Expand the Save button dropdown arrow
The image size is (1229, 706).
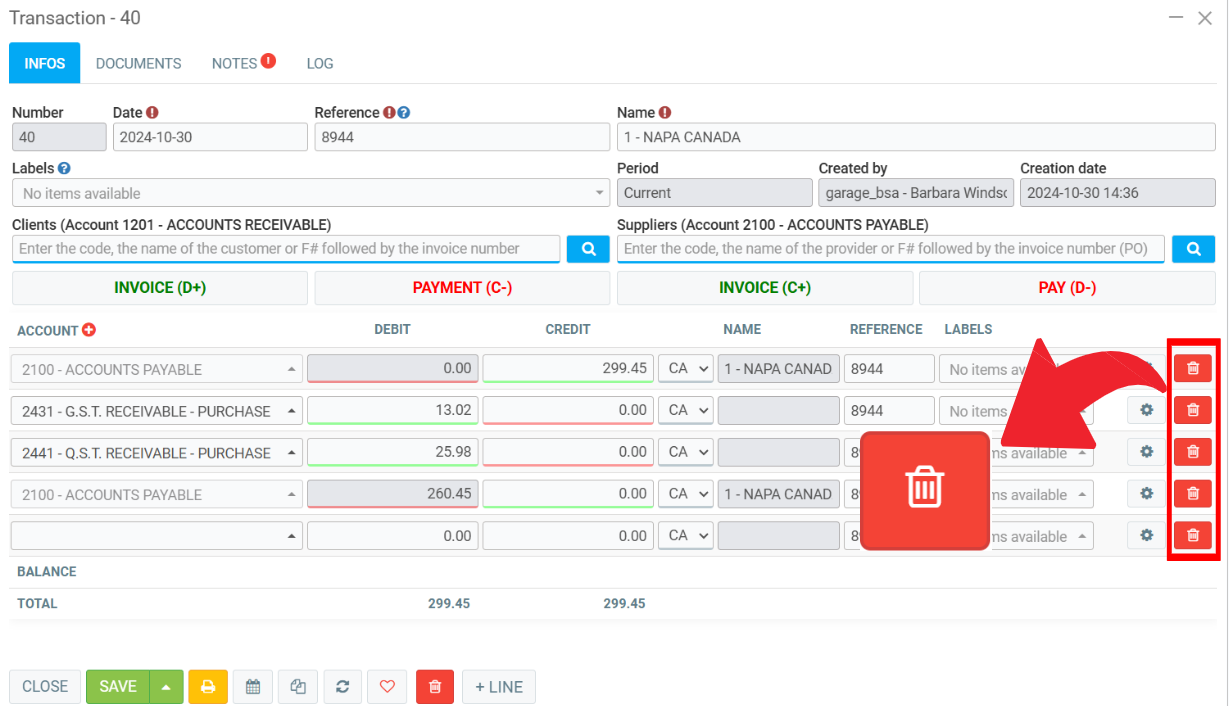(x=166, y=687)
